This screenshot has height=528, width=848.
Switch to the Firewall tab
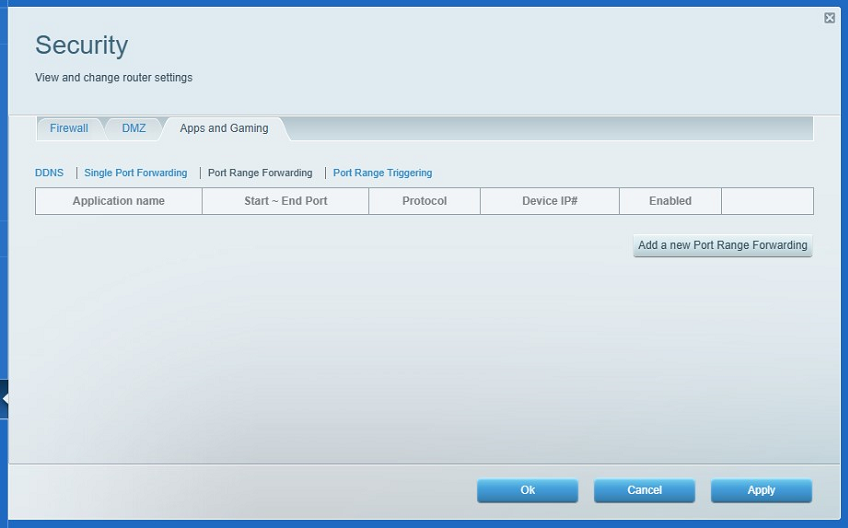[69, 128]
